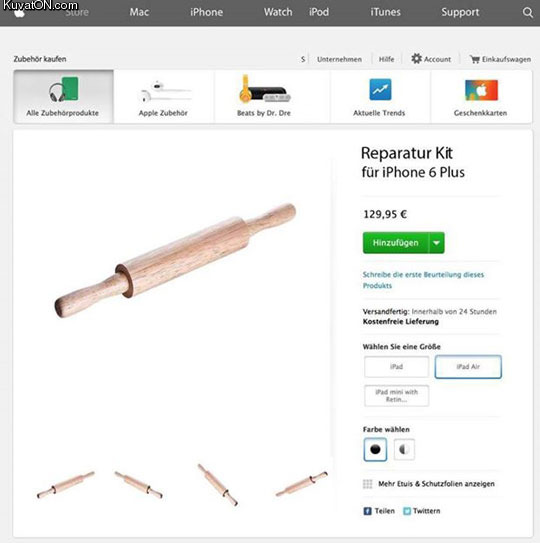Screen dimensions: 540x543
Task: Open Einkaufswagen via the shopping cart icon
Action: 474,59
